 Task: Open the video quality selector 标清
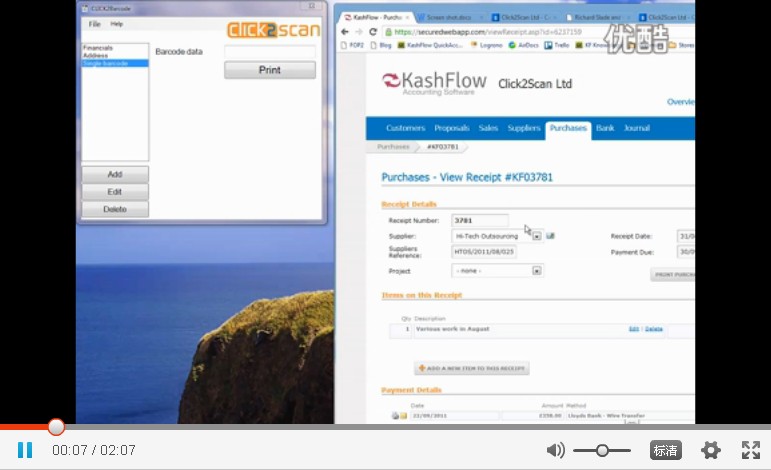[665, 450]
